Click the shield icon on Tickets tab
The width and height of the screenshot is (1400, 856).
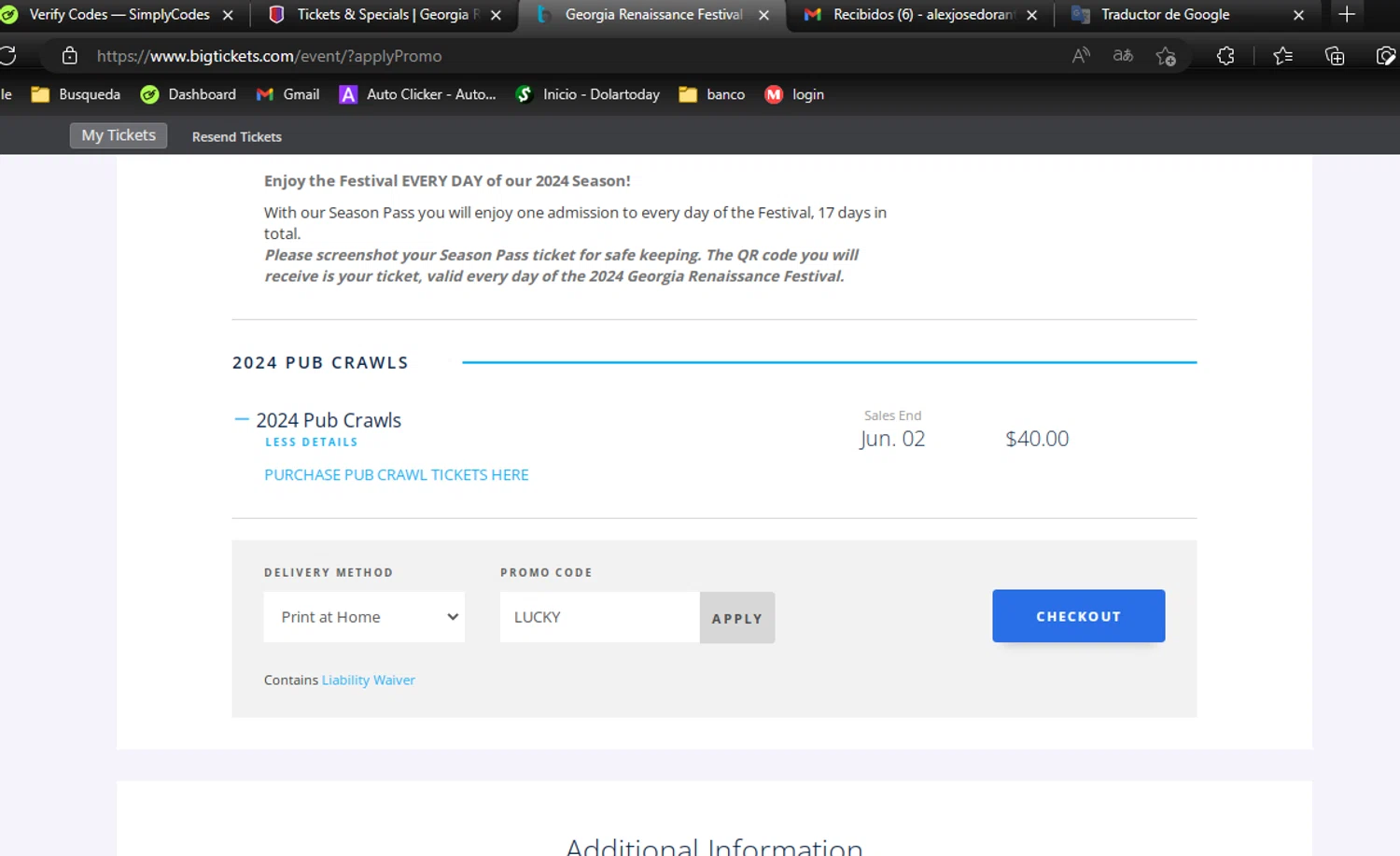click(276, 15)
